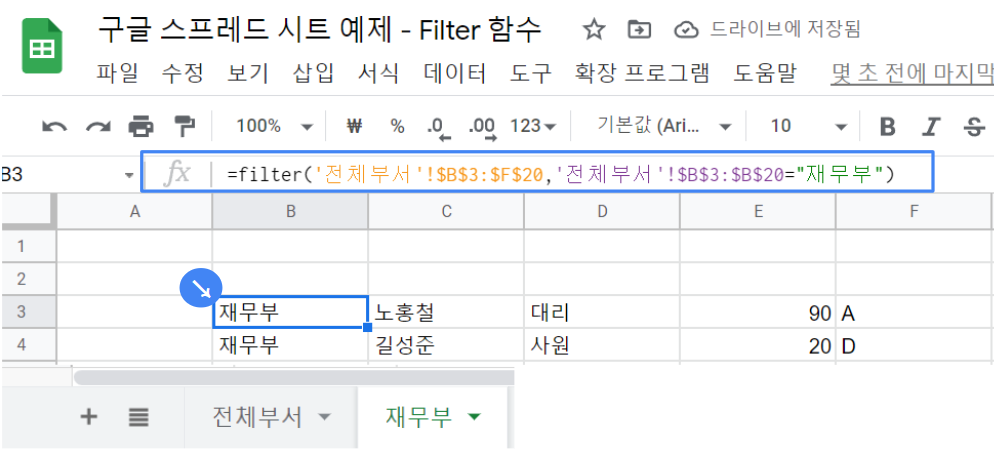The width and height of the screenshot is (994, 457).
Task: Open the 확장 프로그램 menu
Action: click(x=642, y=74)
